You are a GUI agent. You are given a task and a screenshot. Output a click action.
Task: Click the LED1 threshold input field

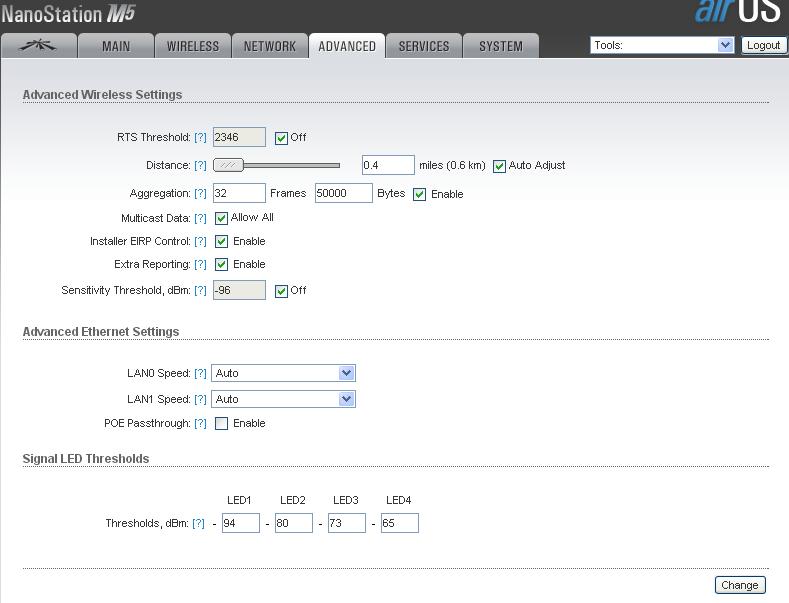pyautogui.click(x=240, y=523)
